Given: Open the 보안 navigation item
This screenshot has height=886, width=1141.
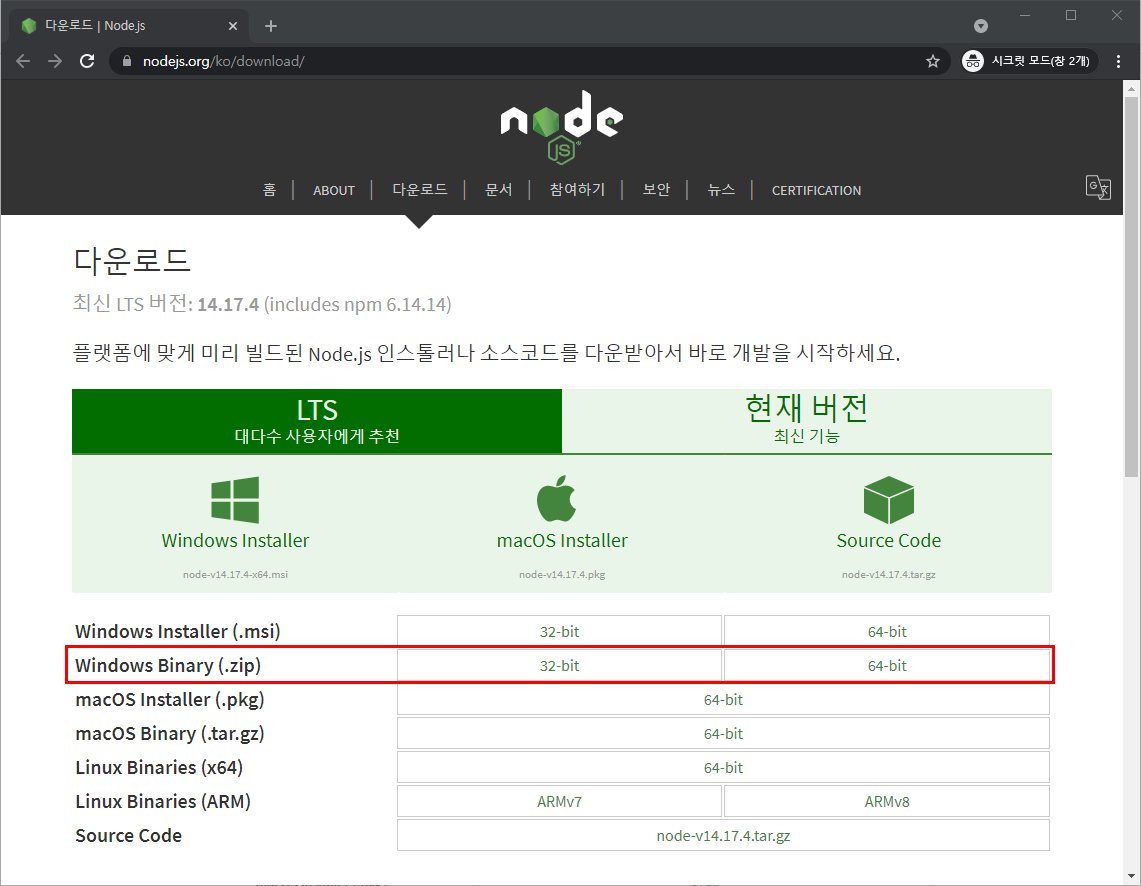Looking at the screenshot, I should (656, 190).
